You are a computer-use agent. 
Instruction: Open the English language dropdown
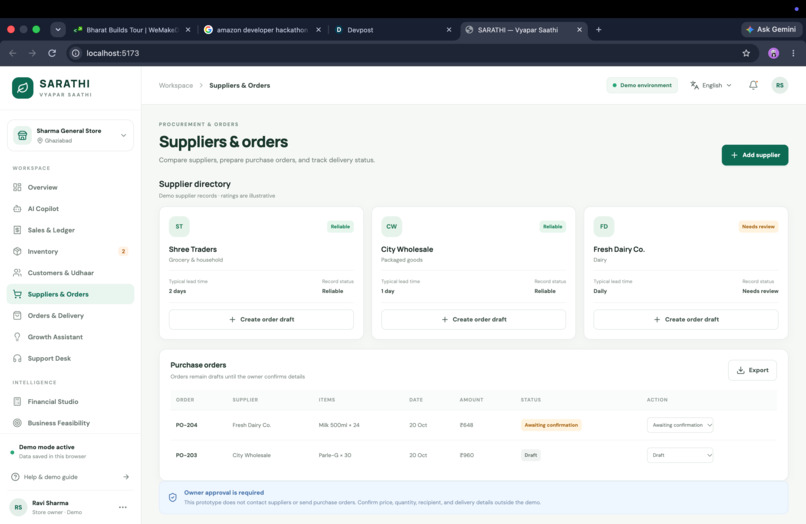point(711,85)
